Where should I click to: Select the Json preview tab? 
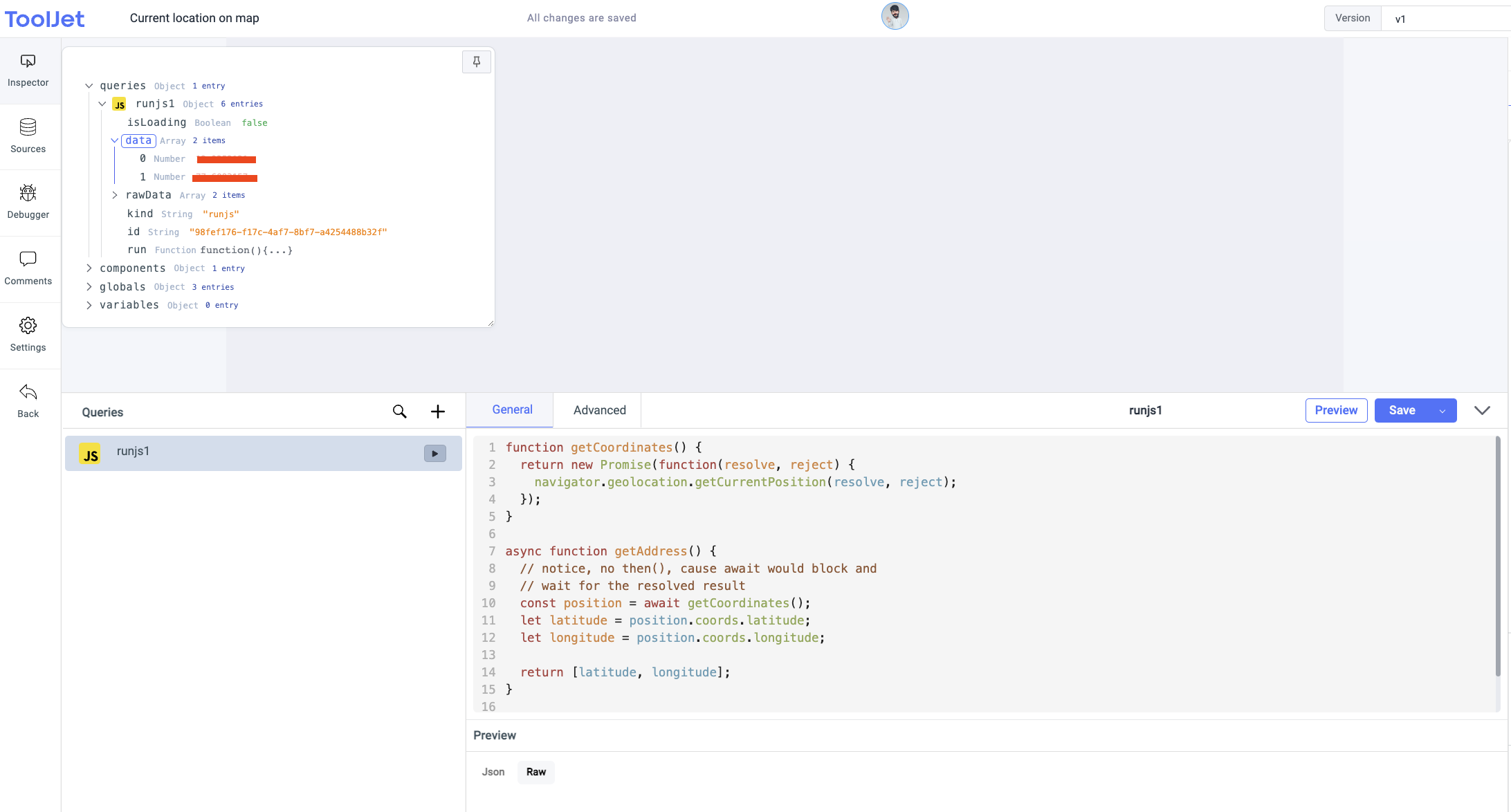coord(493,772)
